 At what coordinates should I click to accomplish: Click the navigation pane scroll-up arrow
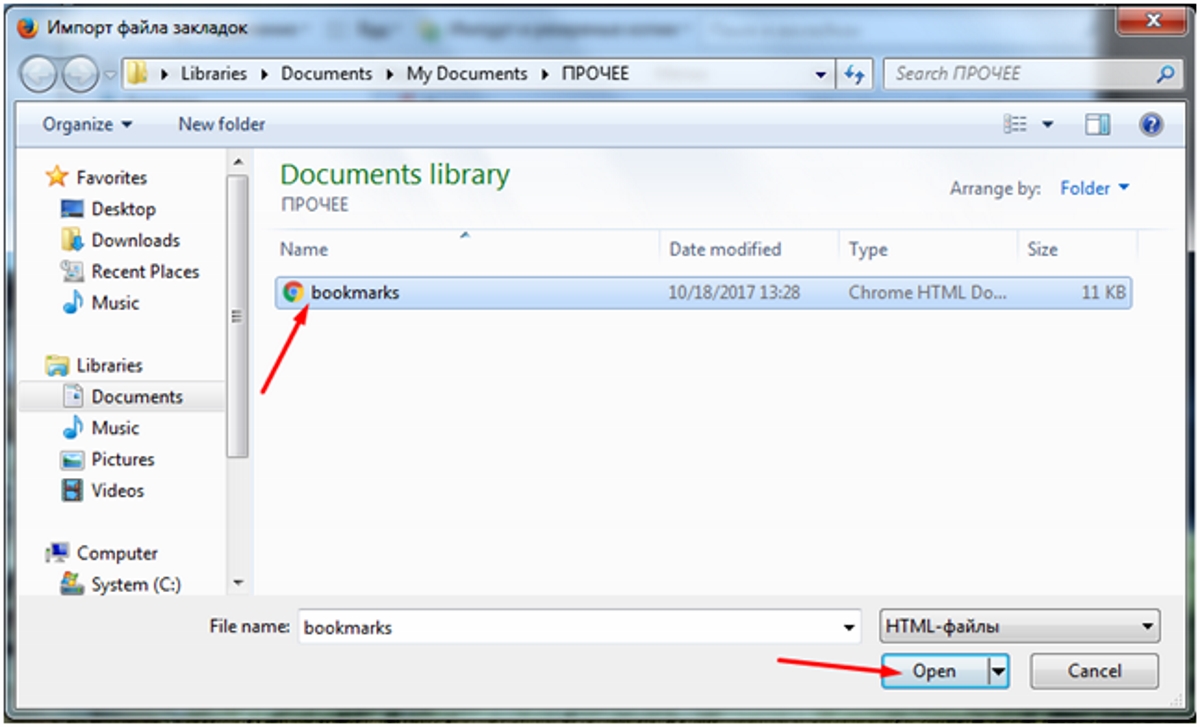coord(238,161)
